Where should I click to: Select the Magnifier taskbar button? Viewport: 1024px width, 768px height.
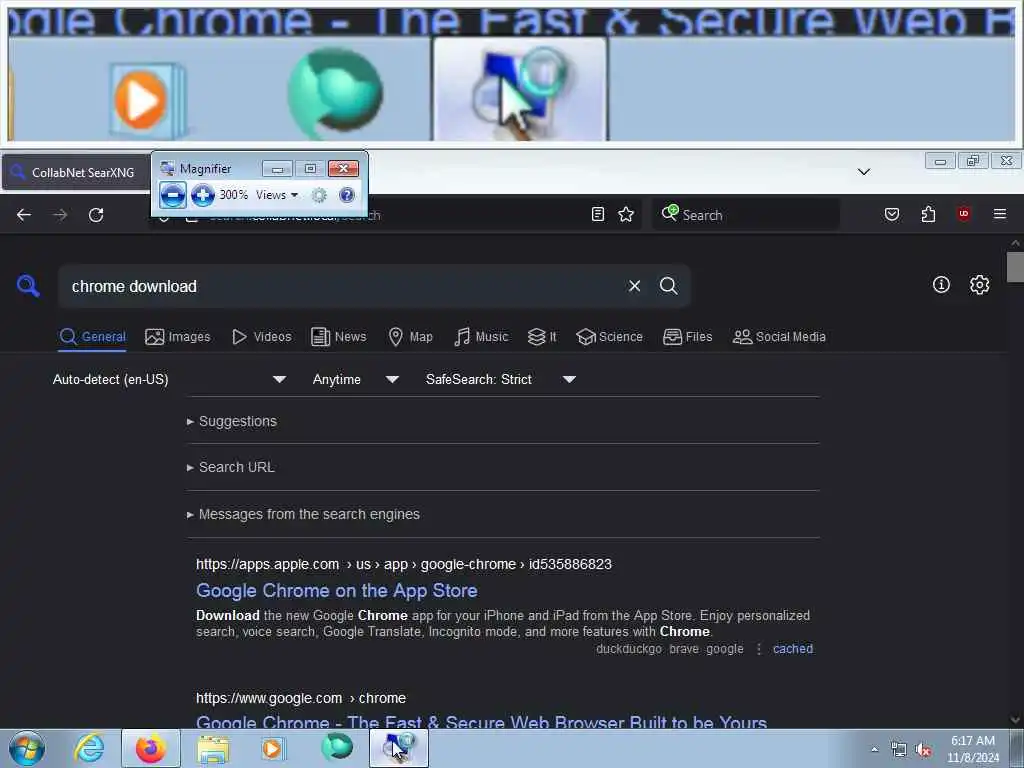coord(399,748)
